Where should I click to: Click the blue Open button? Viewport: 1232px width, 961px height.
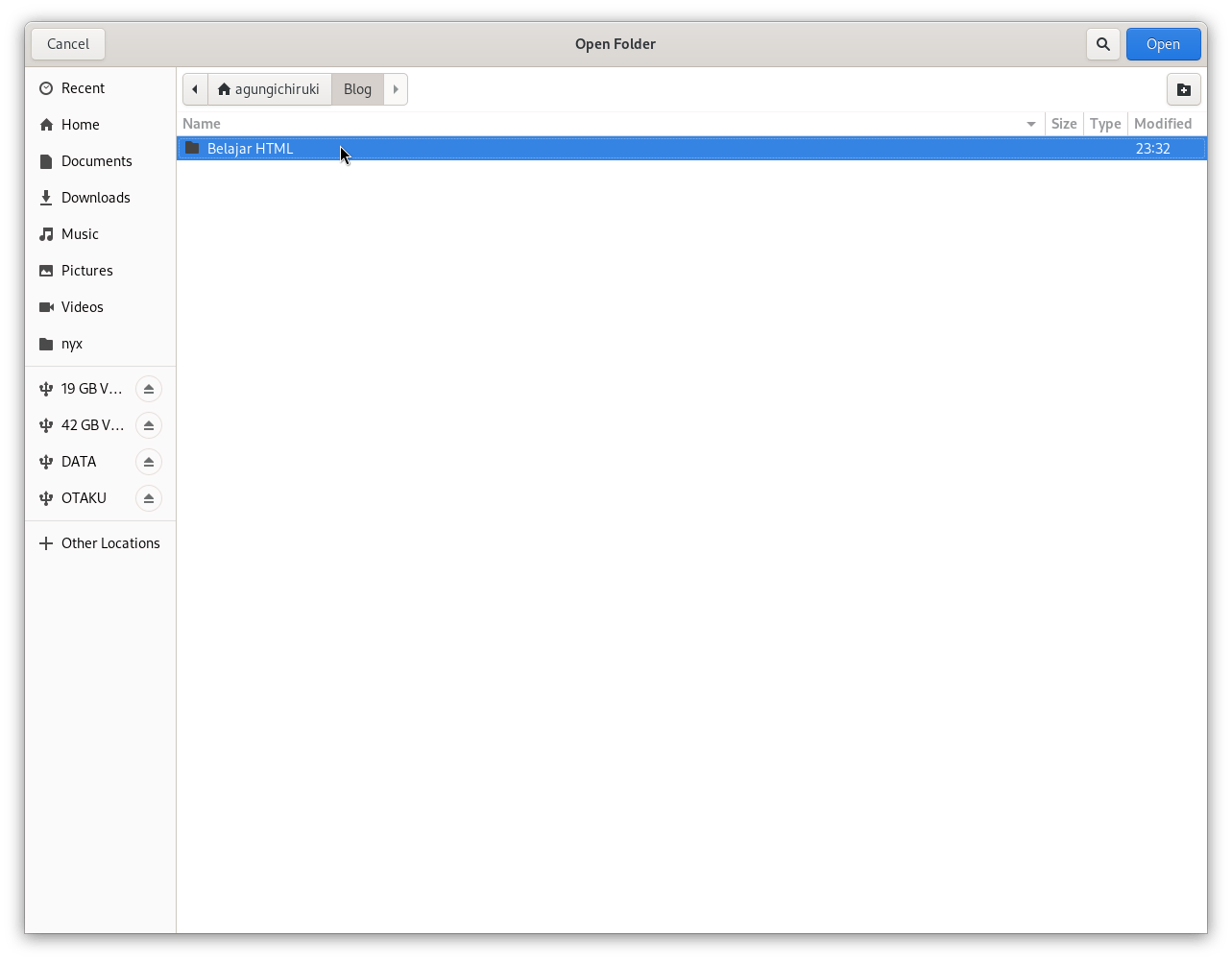pyautogui.click(x=1163, y=44)
